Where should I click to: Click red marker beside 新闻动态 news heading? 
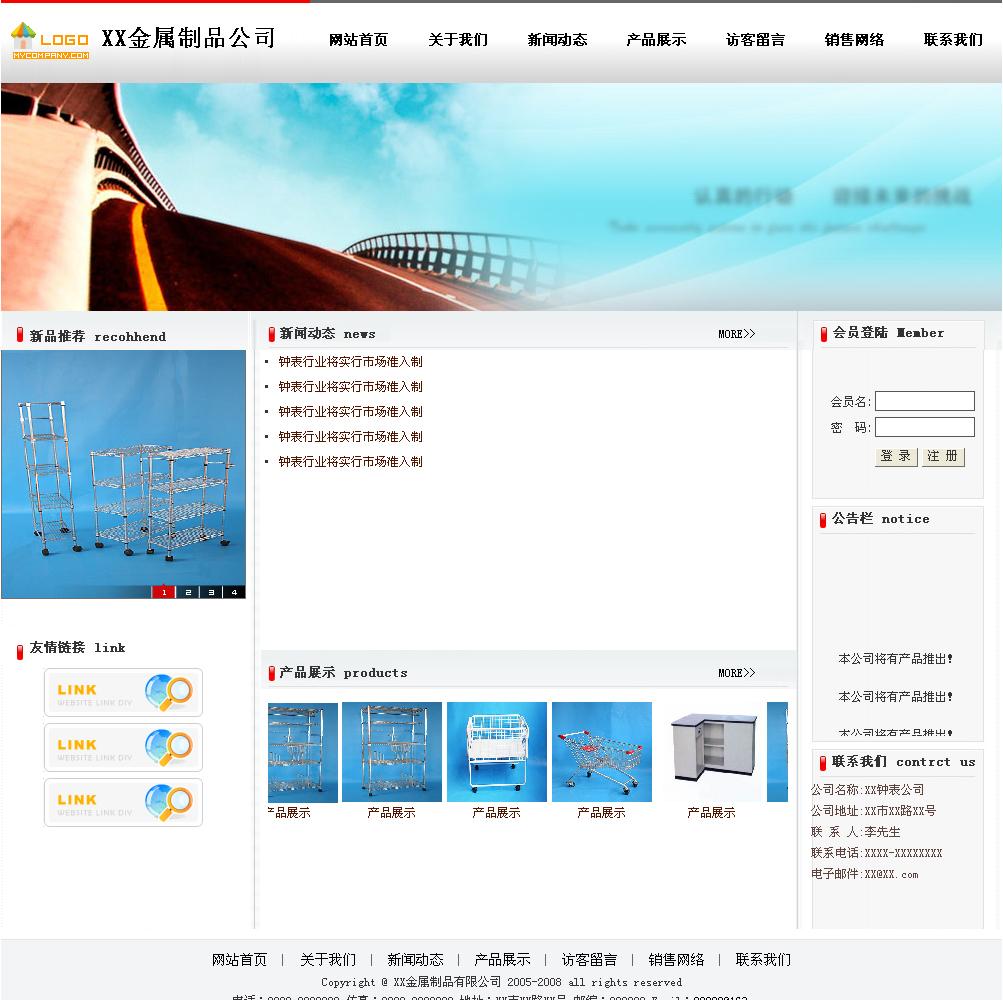(x=271, y=334)
